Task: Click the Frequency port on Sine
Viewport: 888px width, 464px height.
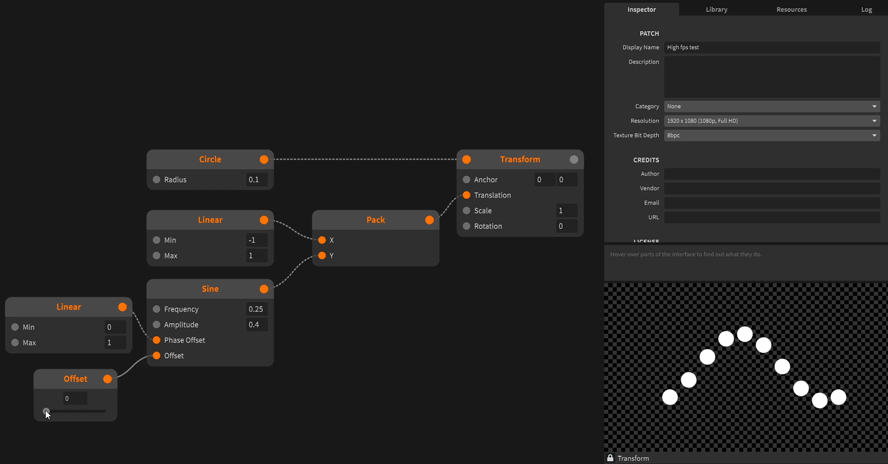Action: [156, 309]
